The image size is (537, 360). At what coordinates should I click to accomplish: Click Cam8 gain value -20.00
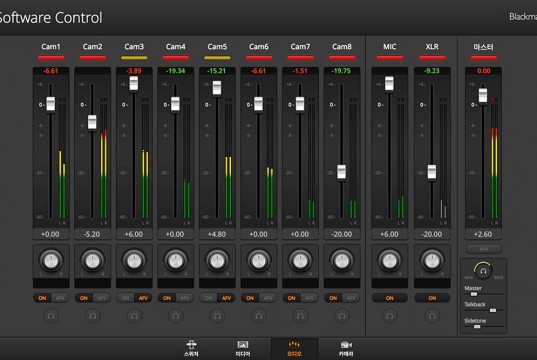point(342,234)
